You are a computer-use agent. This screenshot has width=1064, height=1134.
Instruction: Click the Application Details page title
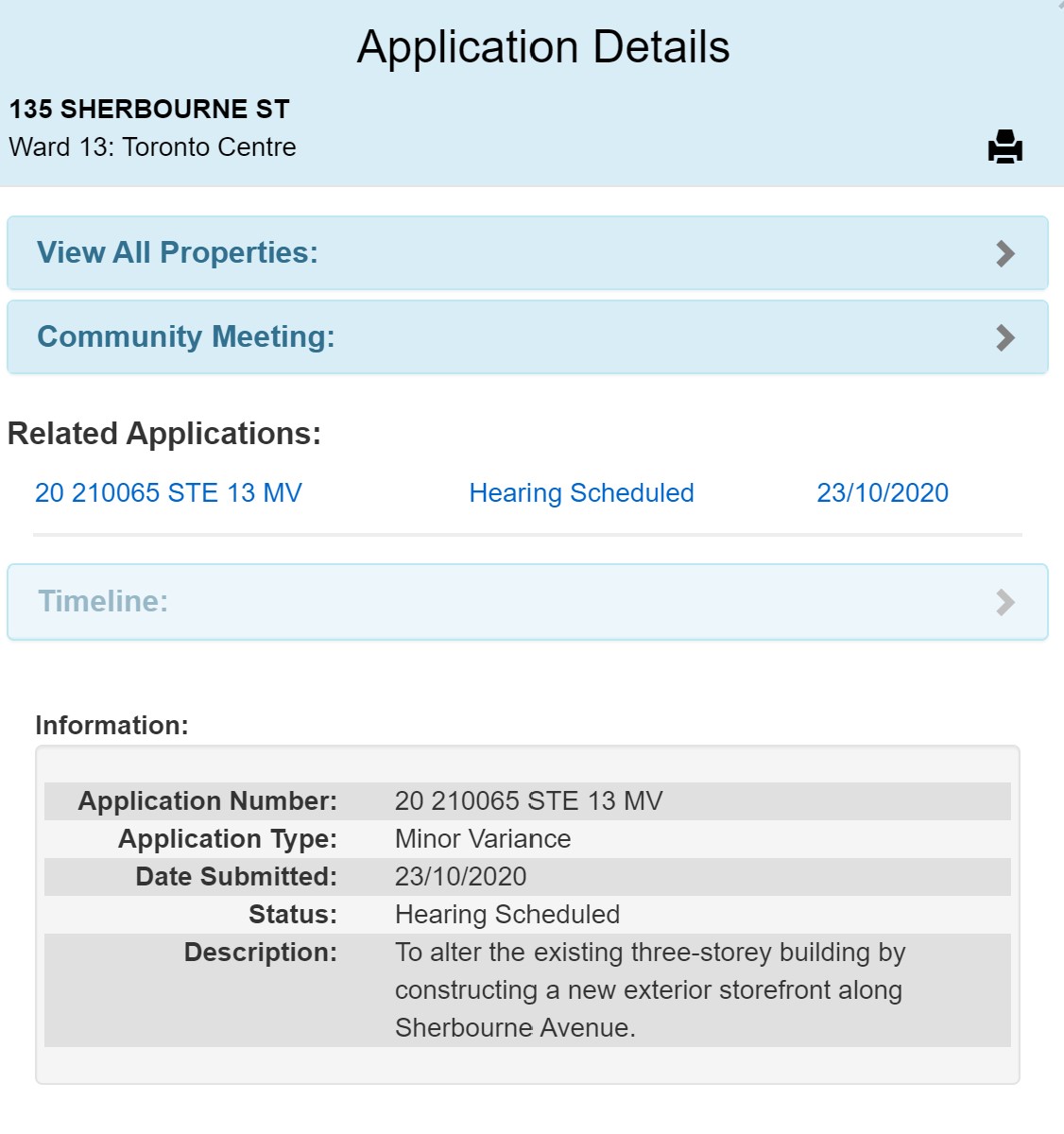pyautogui.click(x=542, y=46)
